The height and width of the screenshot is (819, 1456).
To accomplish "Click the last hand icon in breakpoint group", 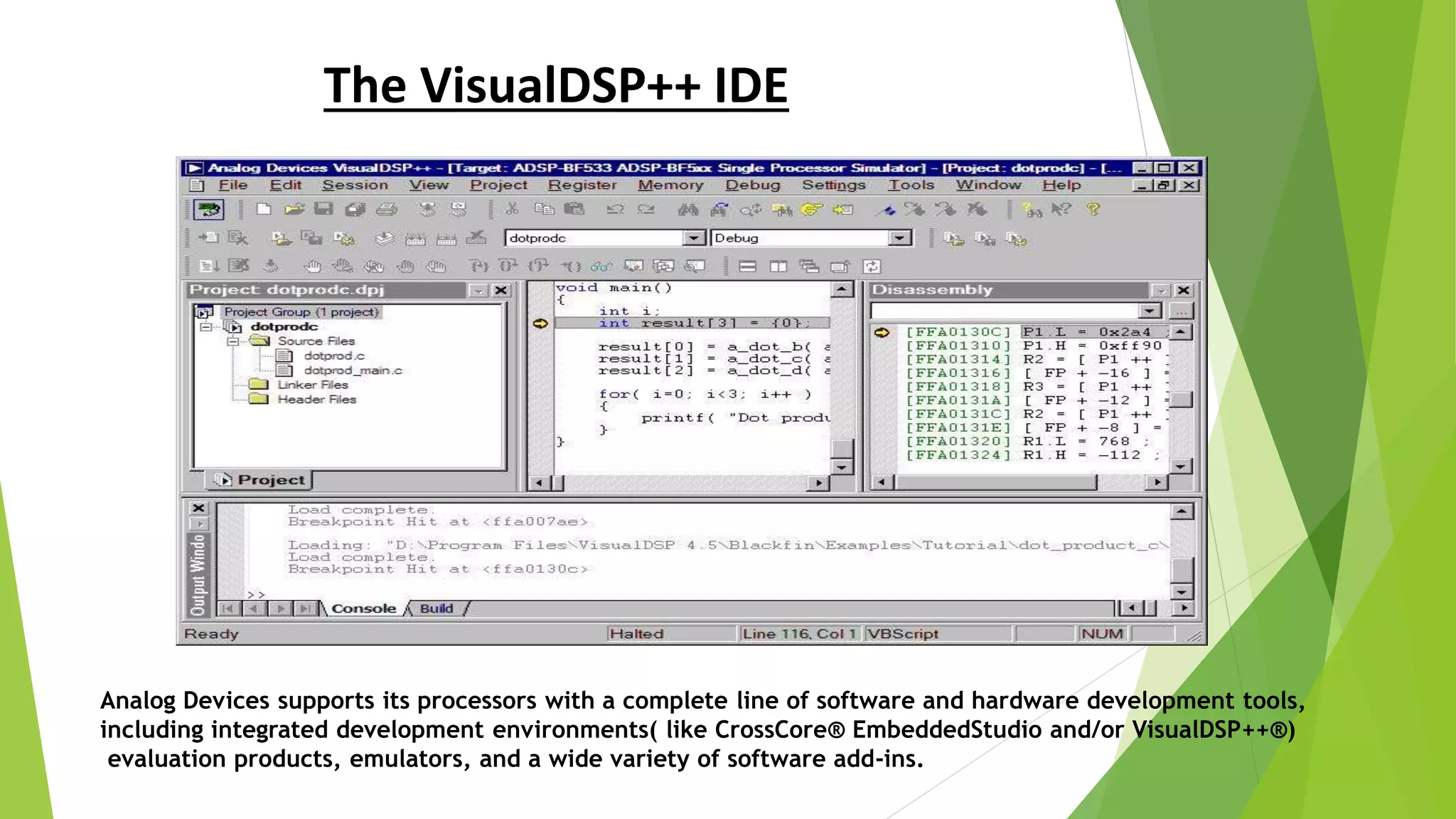I will 436,267.
